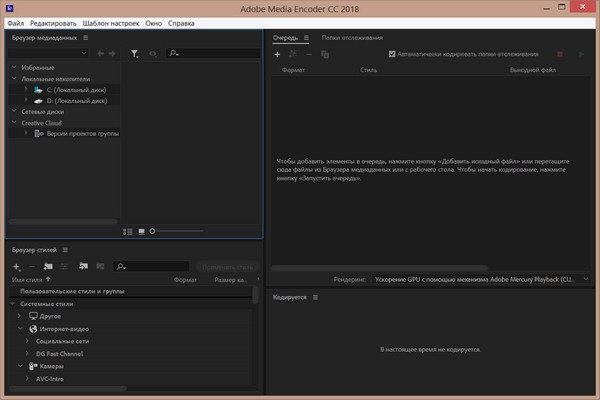
Task: Switch media browser to list view icon
Action: (x=128, y=231)
